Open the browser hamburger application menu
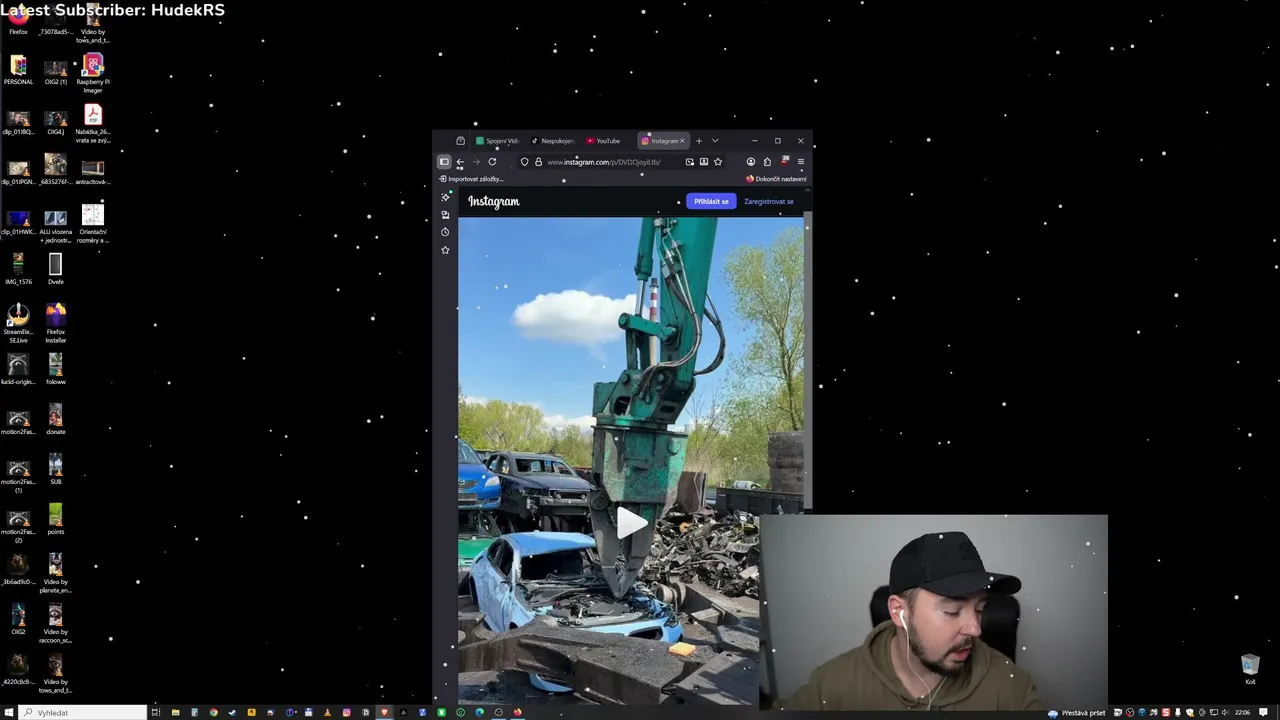 point(800,162)
